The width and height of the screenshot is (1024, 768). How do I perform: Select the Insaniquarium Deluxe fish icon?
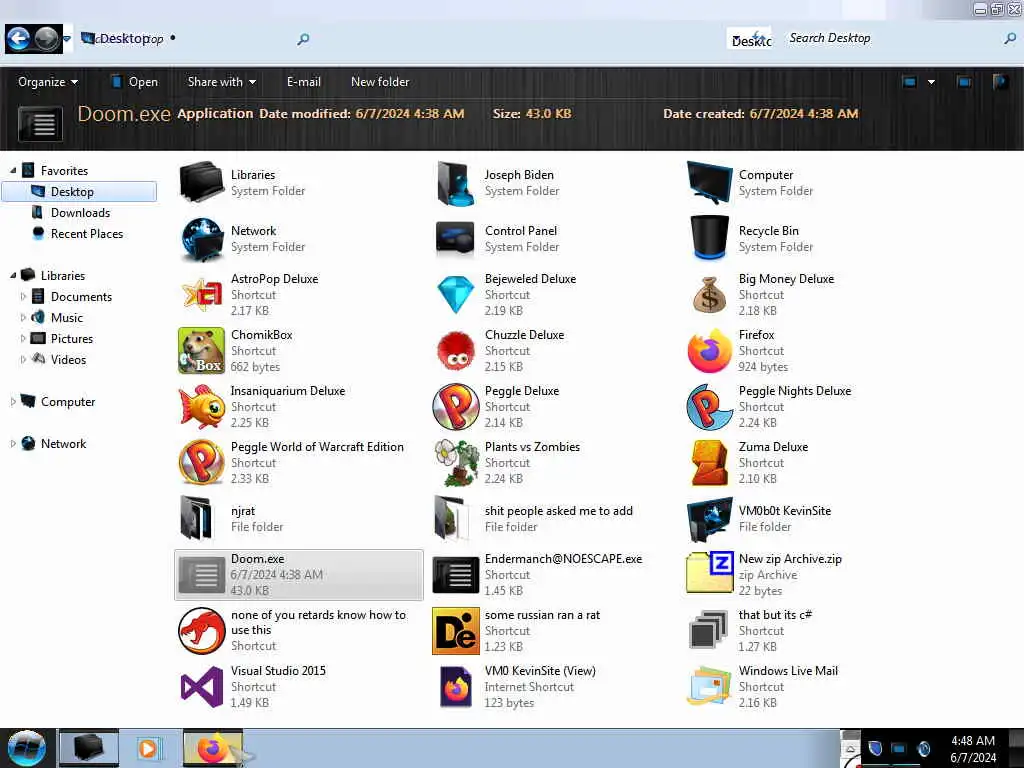click(201, 406)
